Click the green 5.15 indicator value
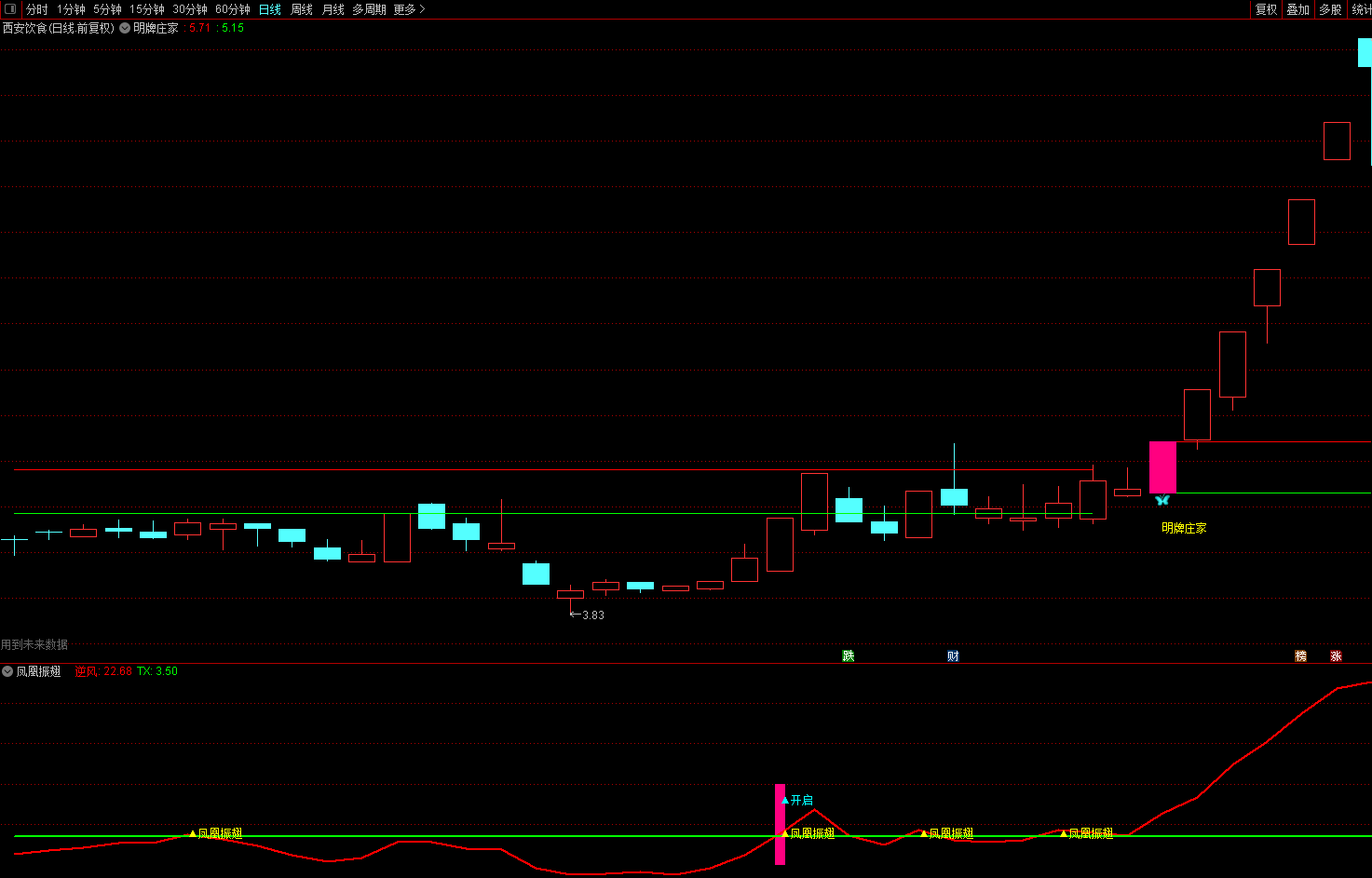 (233, 28)
